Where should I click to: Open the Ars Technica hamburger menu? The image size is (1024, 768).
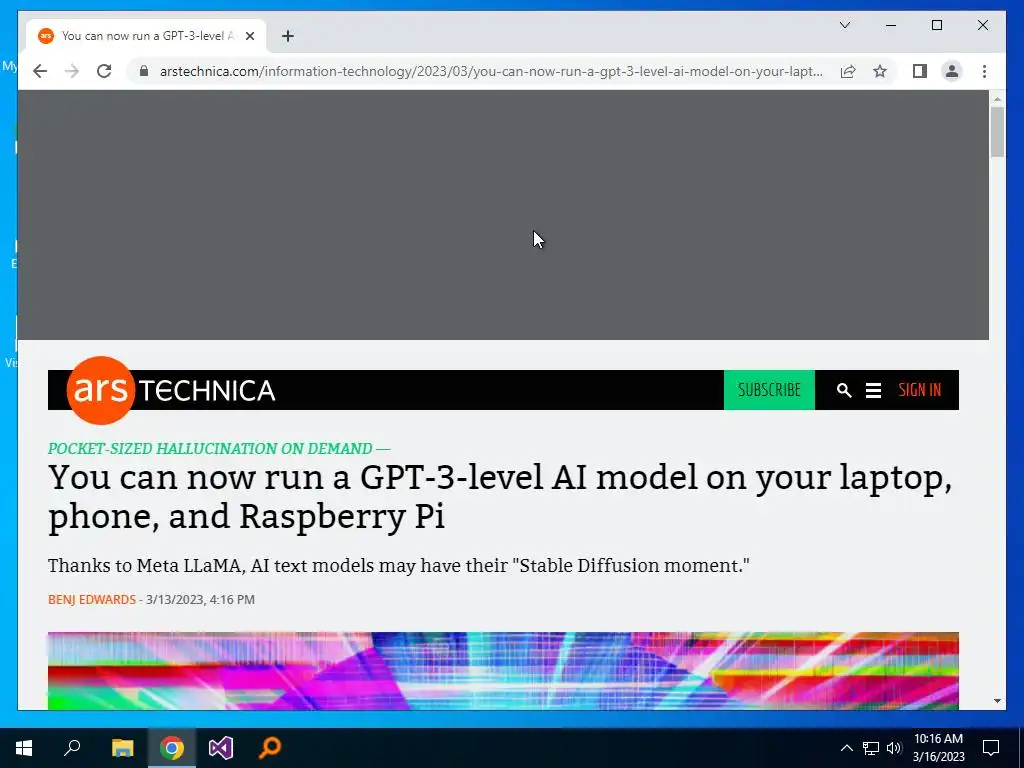pos(873,391)
